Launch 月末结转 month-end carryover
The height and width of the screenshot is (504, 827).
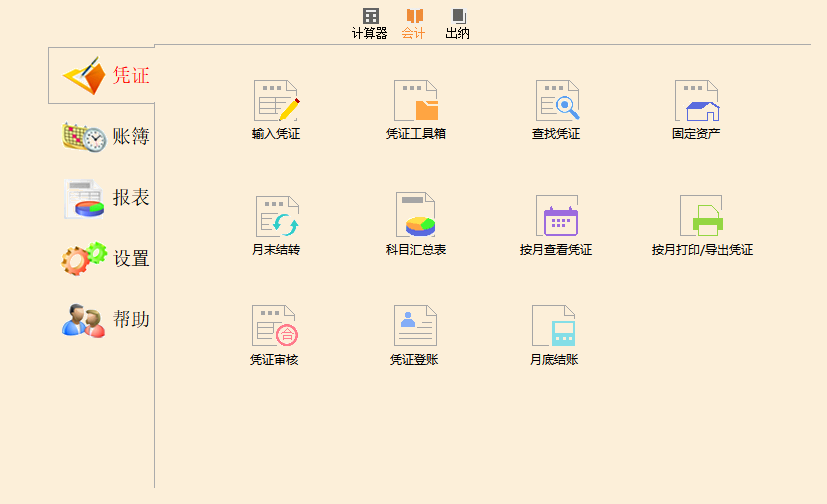(x=276, y=216)
